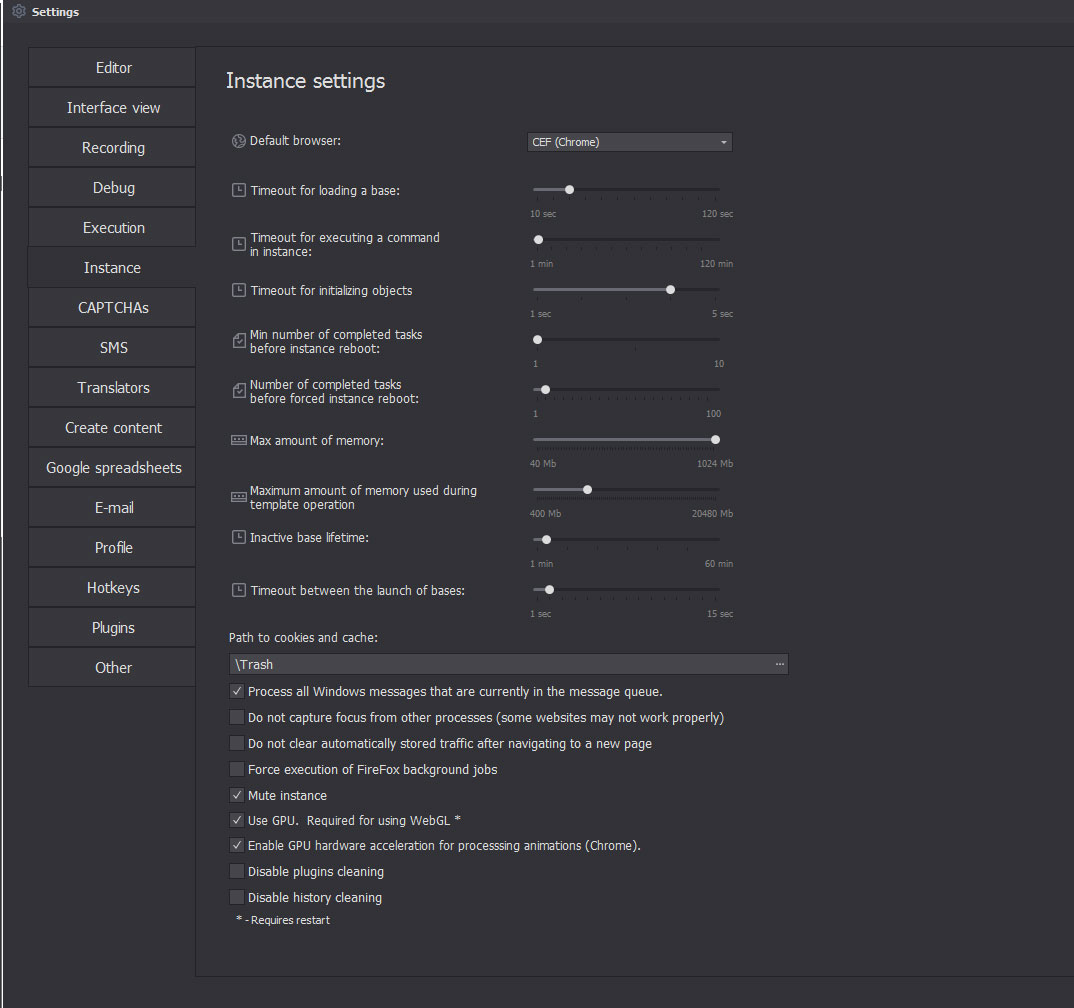Click clock icon beside Timeout for initializing objects

point(238,290)
